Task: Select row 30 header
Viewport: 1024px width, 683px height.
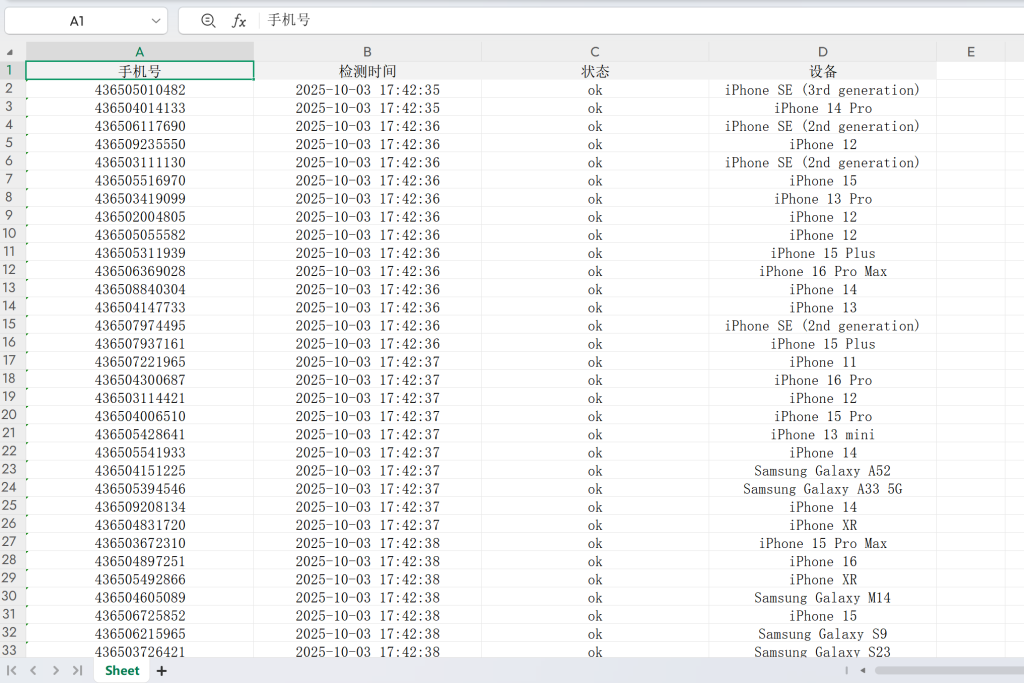Action: [x=9, y=597]
